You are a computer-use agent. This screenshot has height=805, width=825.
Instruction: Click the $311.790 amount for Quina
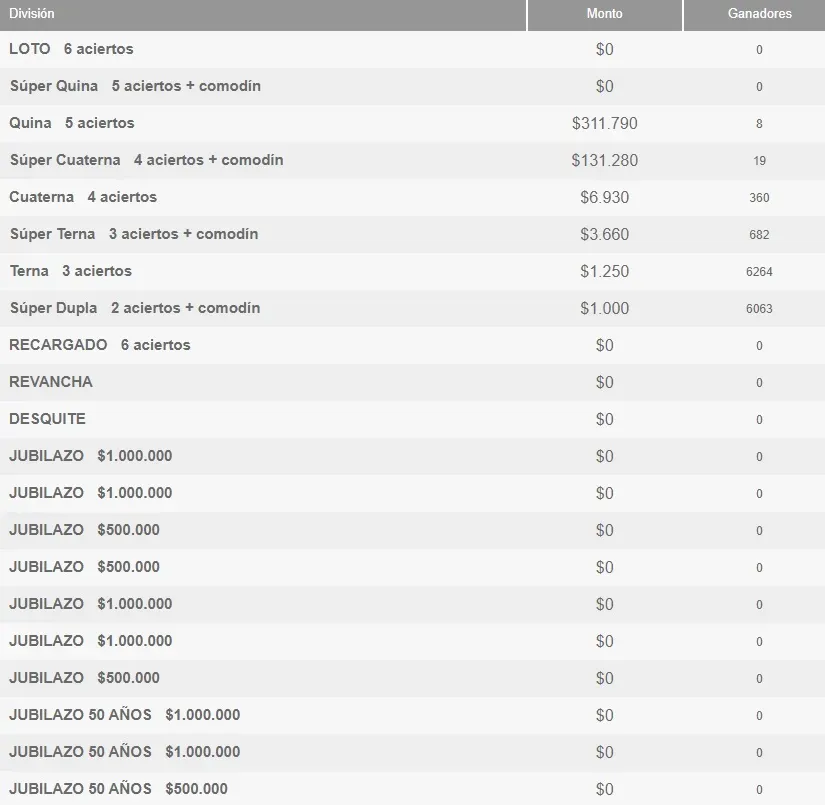click(x=605, y=123)
